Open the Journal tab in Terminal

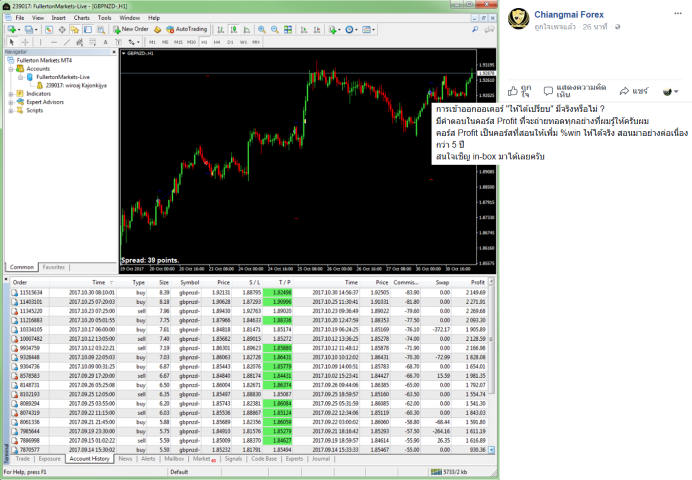321,459
